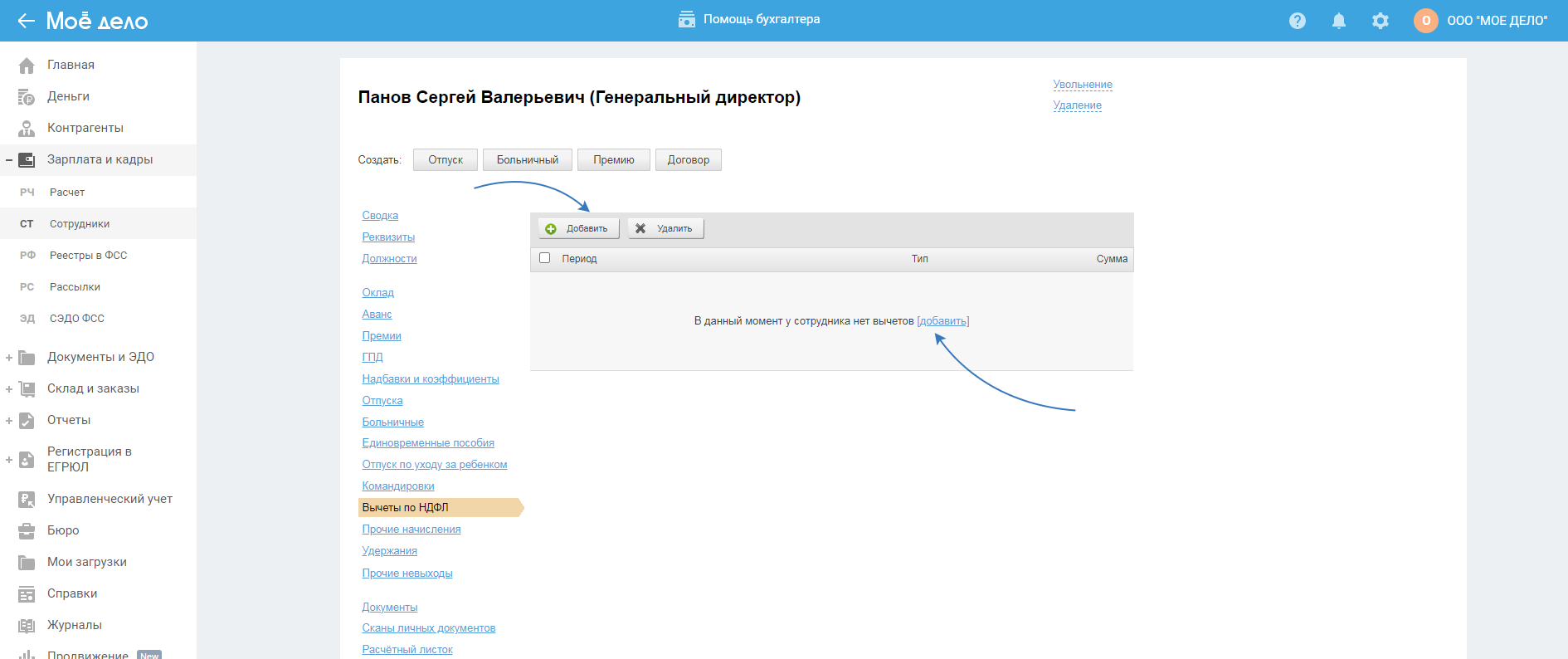This screenshot has height=659, width=1568.
Task: Click the Регистрация в ЕГРЮЛ icon
Action: [27, 459]
